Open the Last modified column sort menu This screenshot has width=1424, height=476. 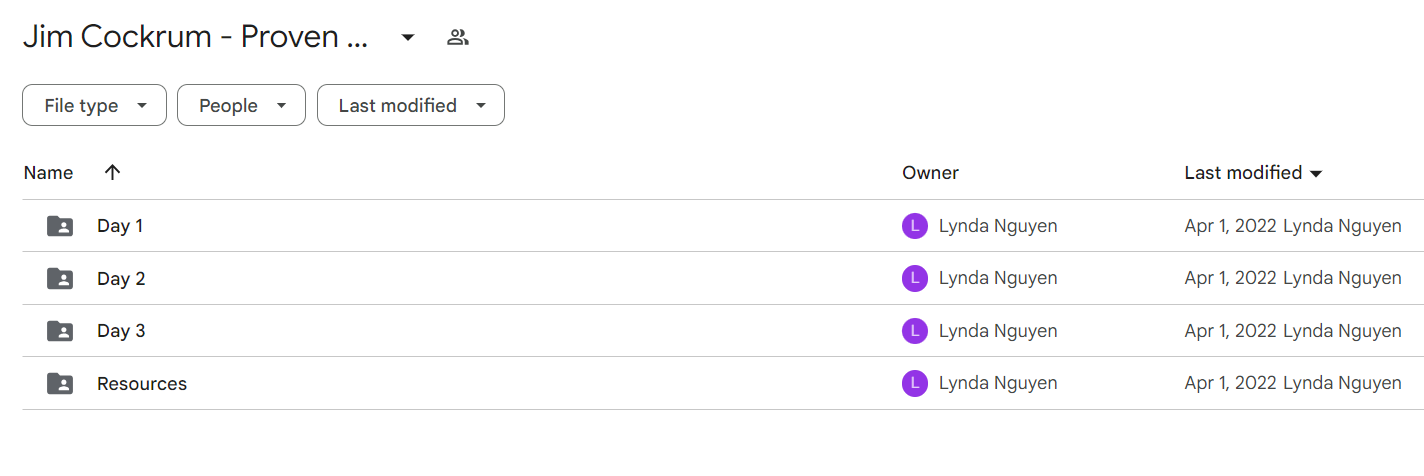click(x=1253, y=173)
